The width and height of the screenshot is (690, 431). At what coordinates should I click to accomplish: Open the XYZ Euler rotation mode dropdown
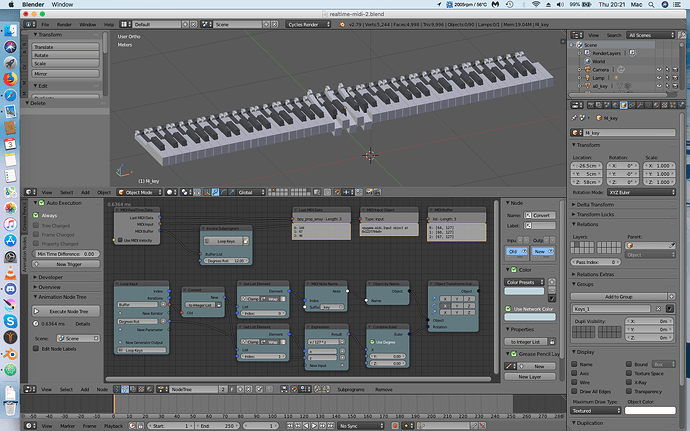click(641, 192)
